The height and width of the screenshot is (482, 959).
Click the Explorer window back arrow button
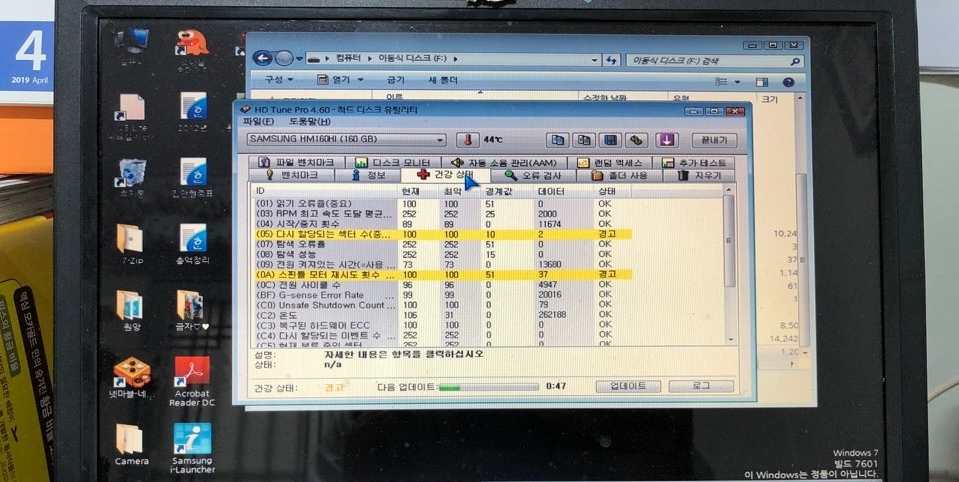click(262, 59)
